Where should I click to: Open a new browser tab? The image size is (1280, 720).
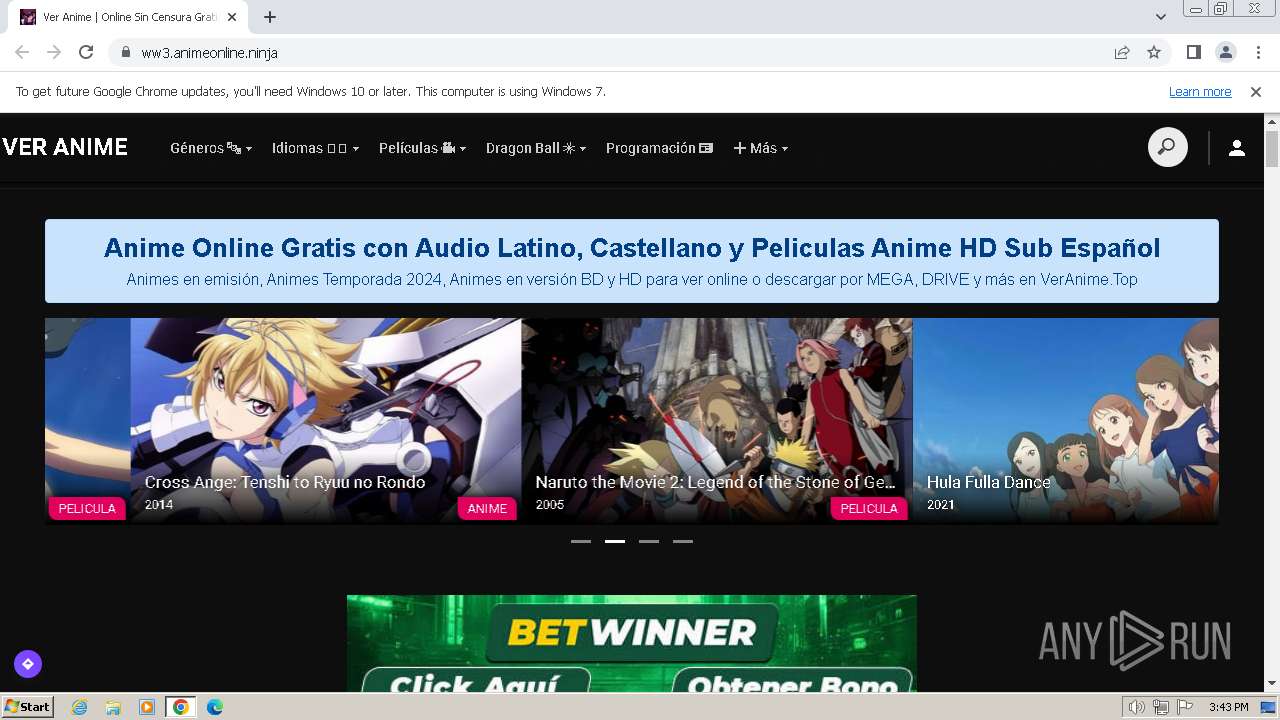pyautogui.click(x=270, y=17)
